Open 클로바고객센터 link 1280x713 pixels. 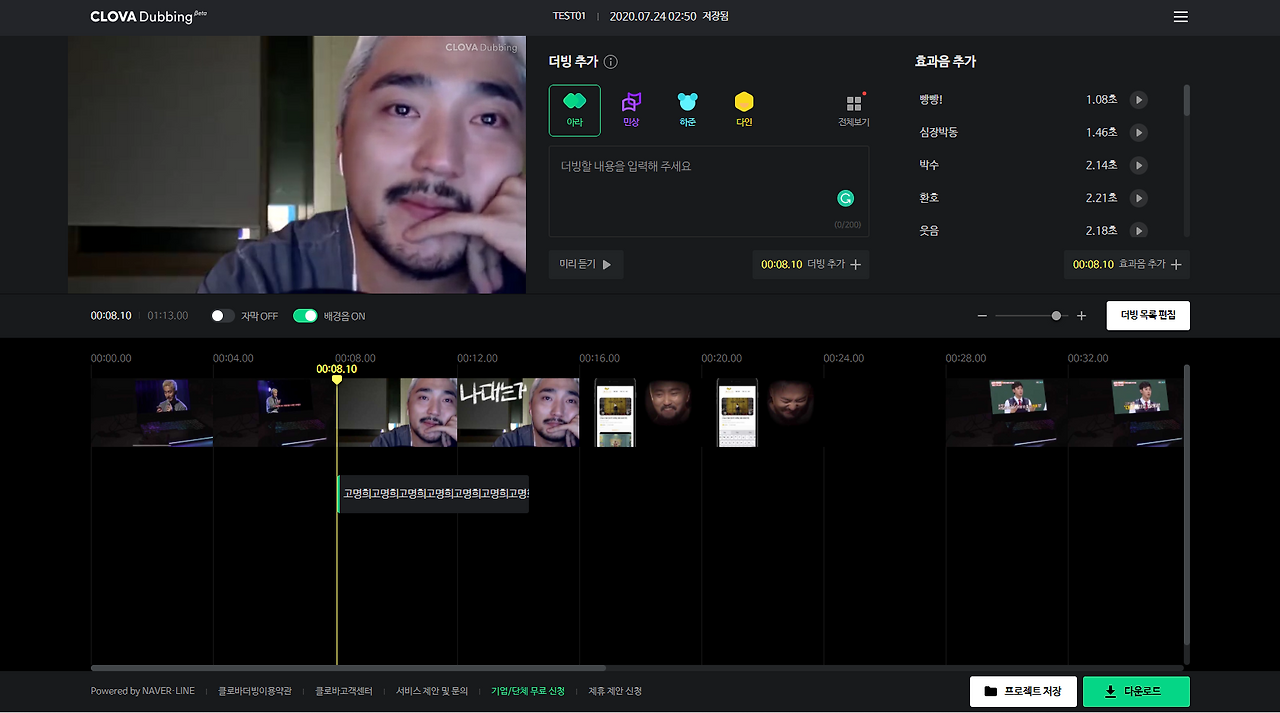click(344, 691)
